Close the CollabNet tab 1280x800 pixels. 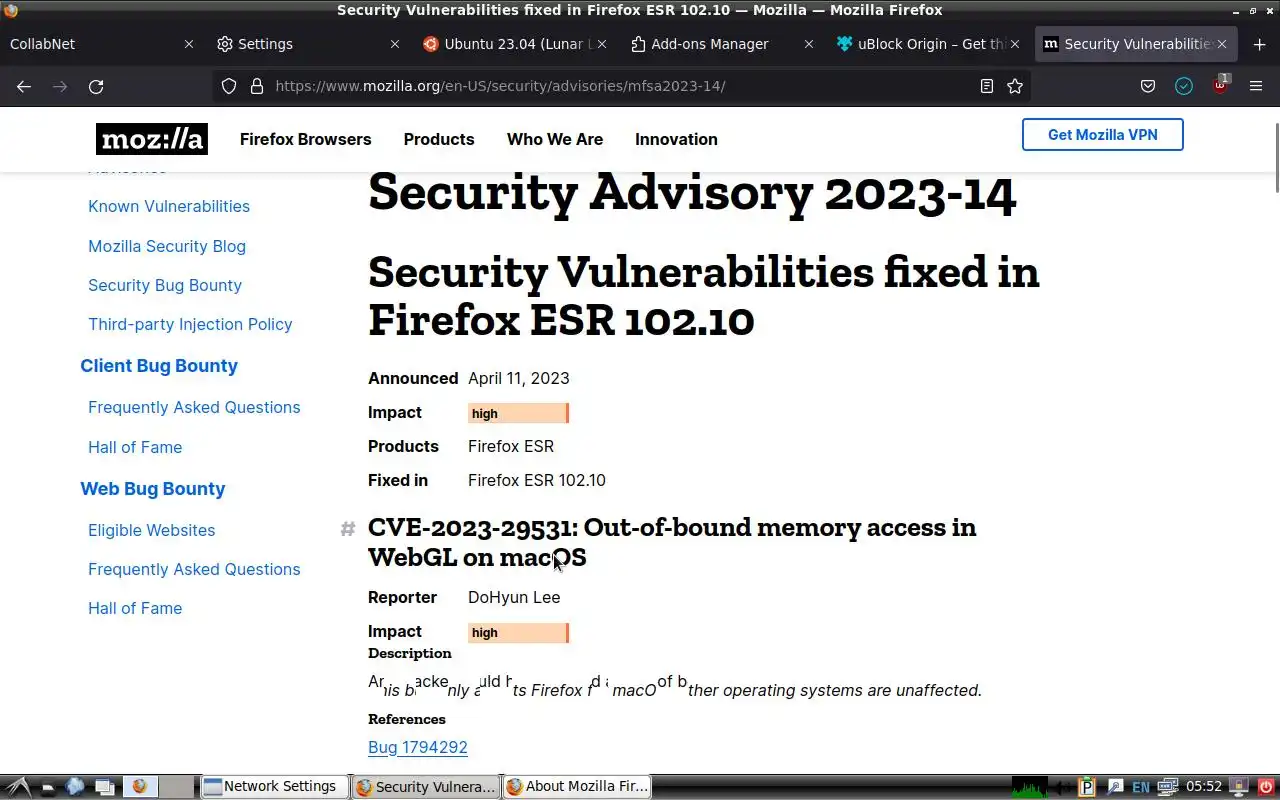189,44
